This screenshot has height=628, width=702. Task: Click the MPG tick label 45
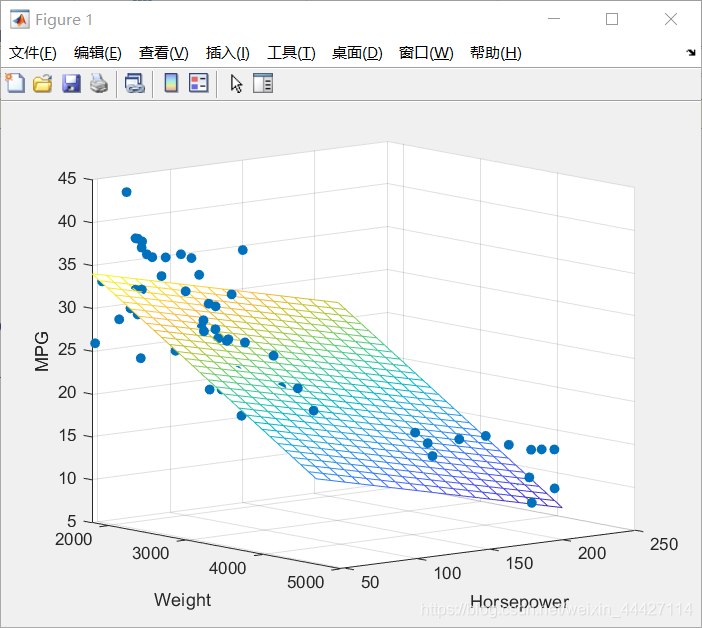click(67, 179)
